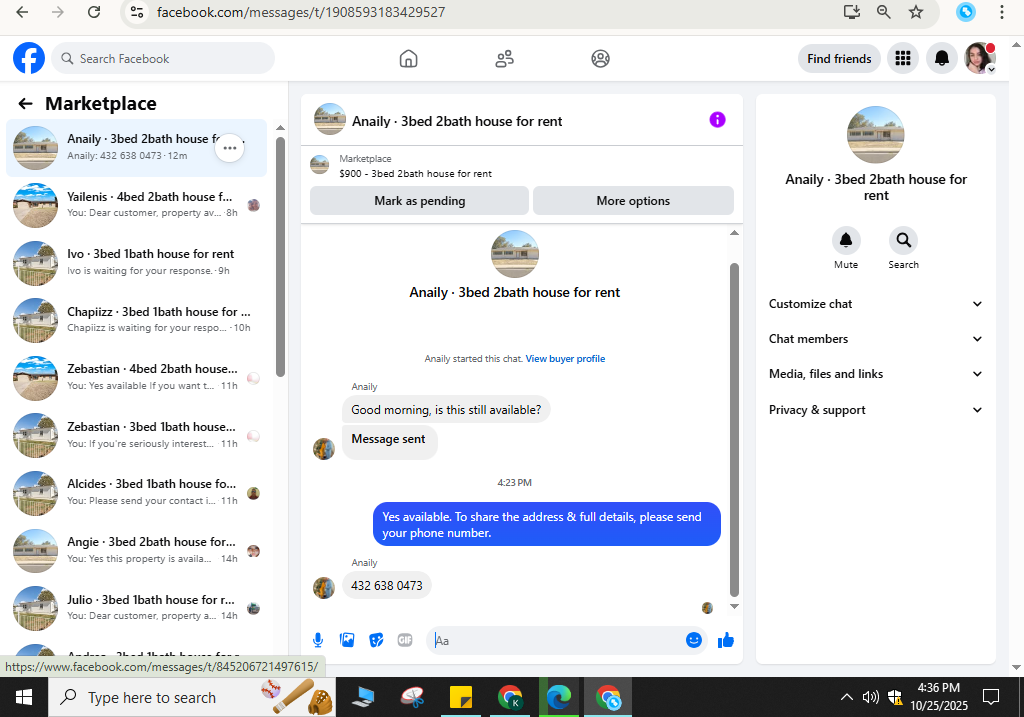Send a thumbs-up like
The width and height of the screenshot is (1024, 717).
coord(726,641)
